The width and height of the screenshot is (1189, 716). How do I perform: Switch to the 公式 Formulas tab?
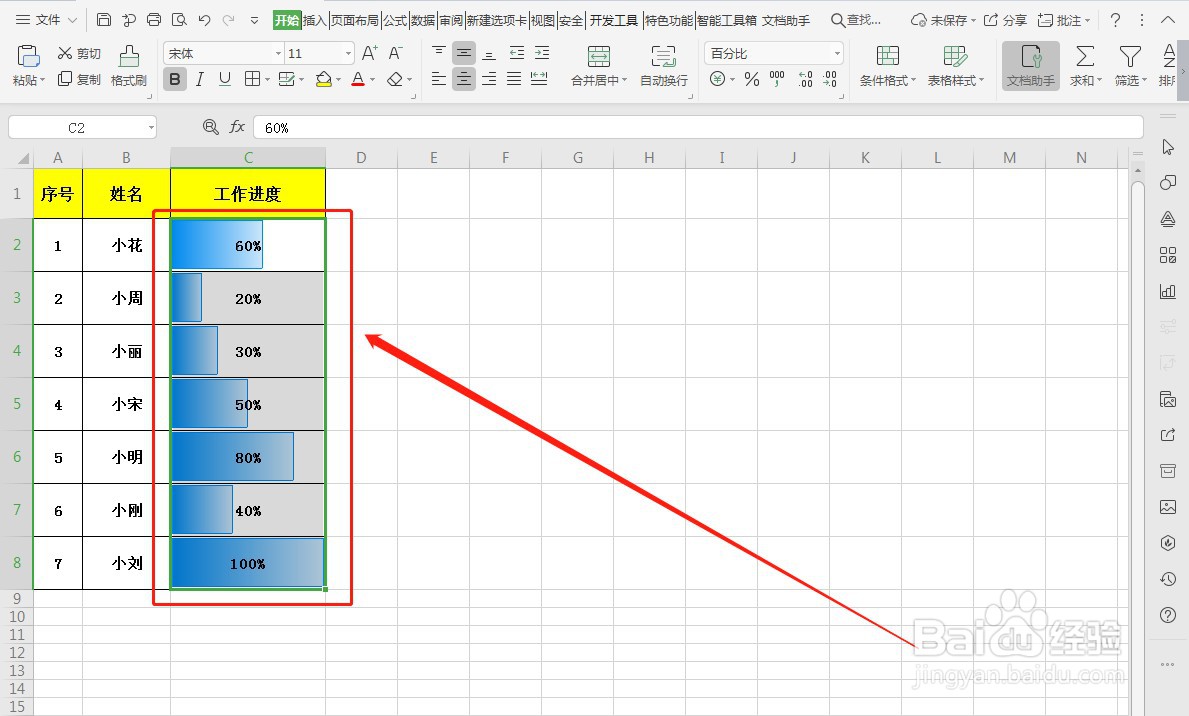coord(395,20)
